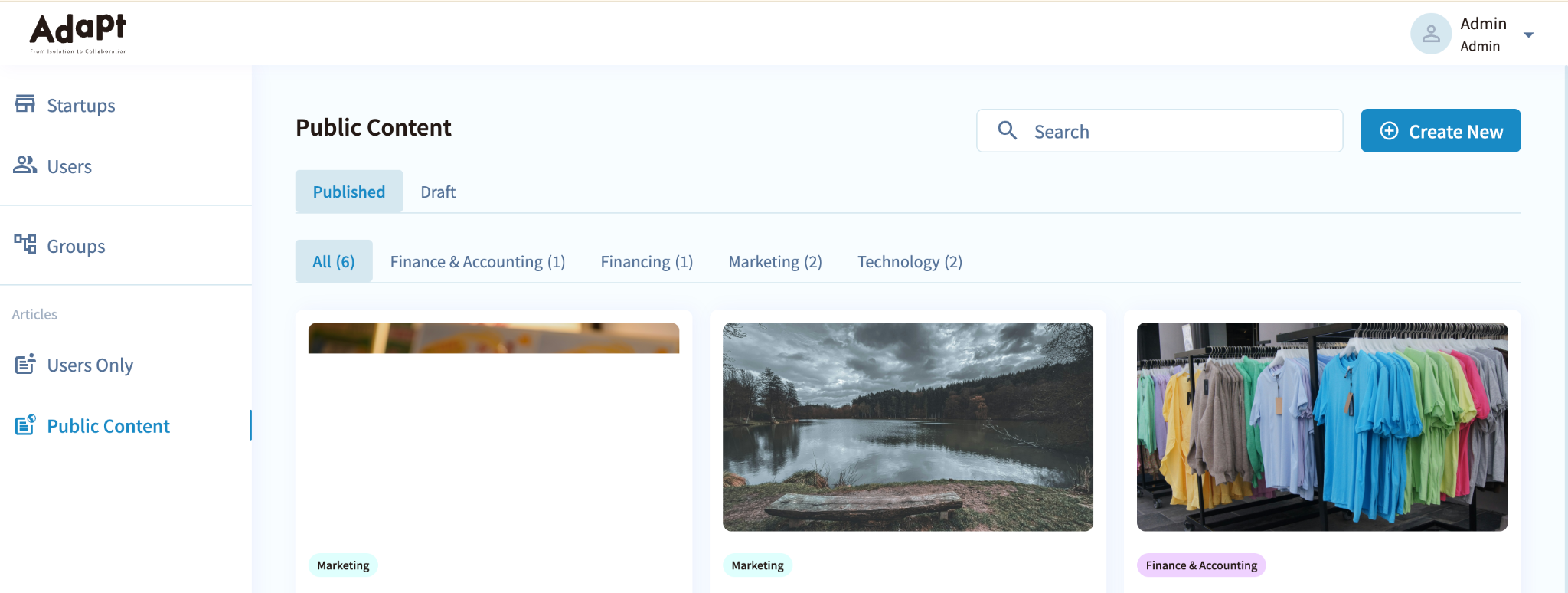
Task: Click the Admin profile avatar
Action: click(x=1431, y=34)
